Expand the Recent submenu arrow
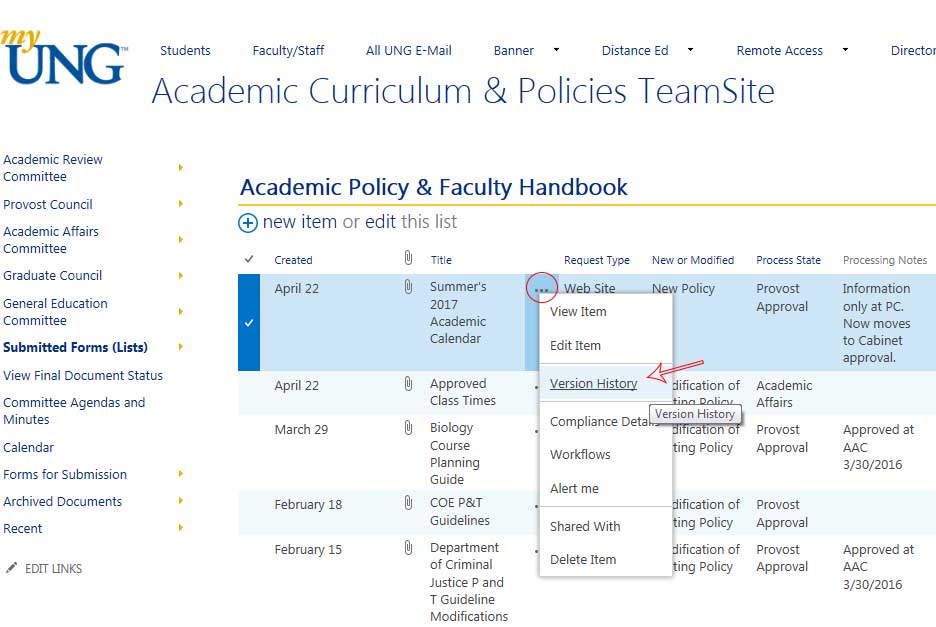 point(180,527)
